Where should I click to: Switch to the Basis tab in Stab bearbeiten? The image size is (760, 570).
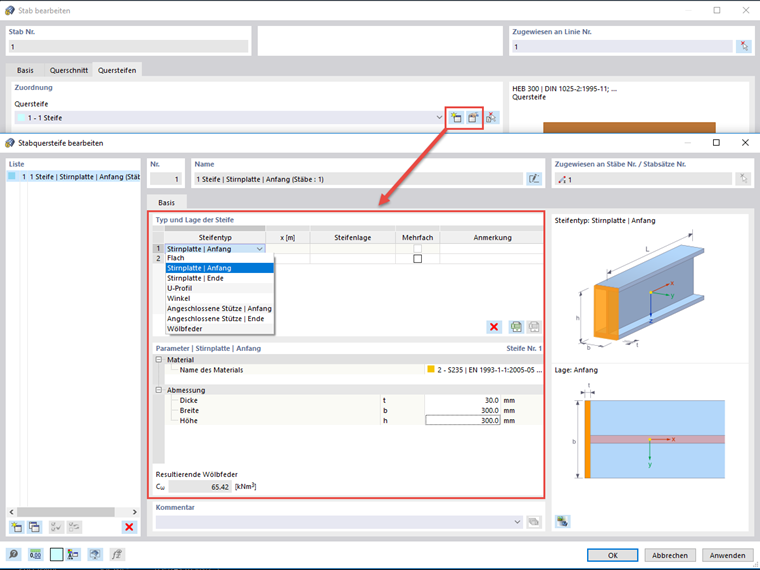click(25, 70)
